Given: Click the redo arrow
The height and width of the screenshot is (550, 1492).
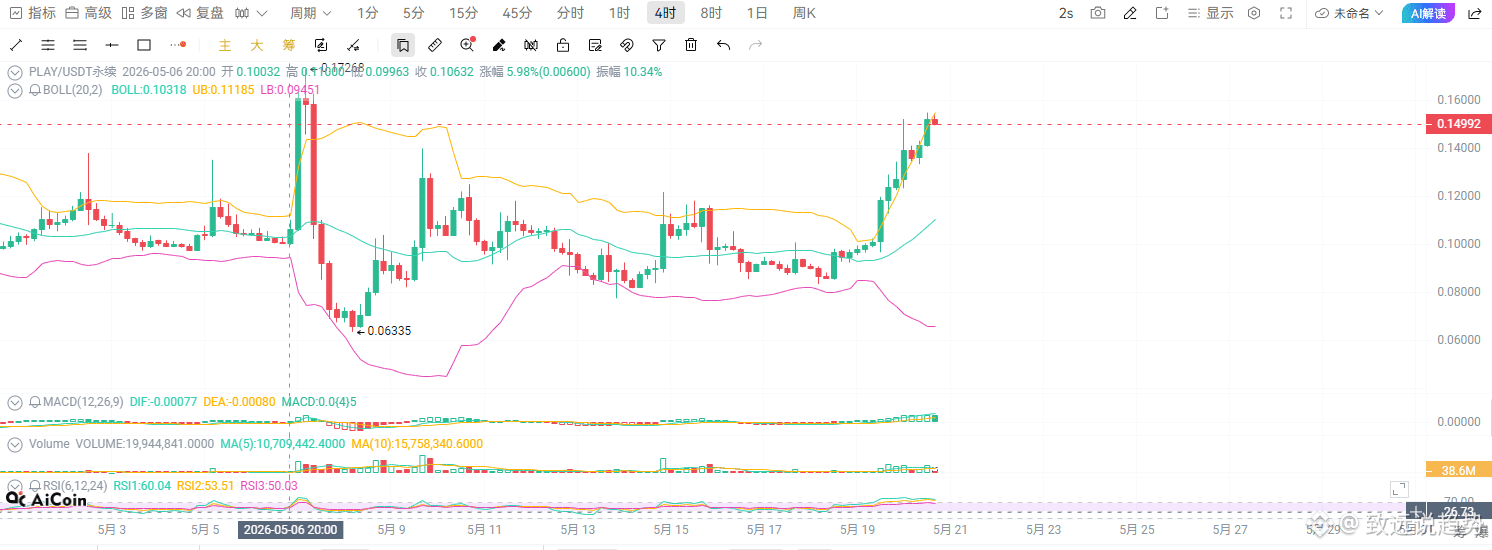Looking at the screenshot, I should coord(756,45).
